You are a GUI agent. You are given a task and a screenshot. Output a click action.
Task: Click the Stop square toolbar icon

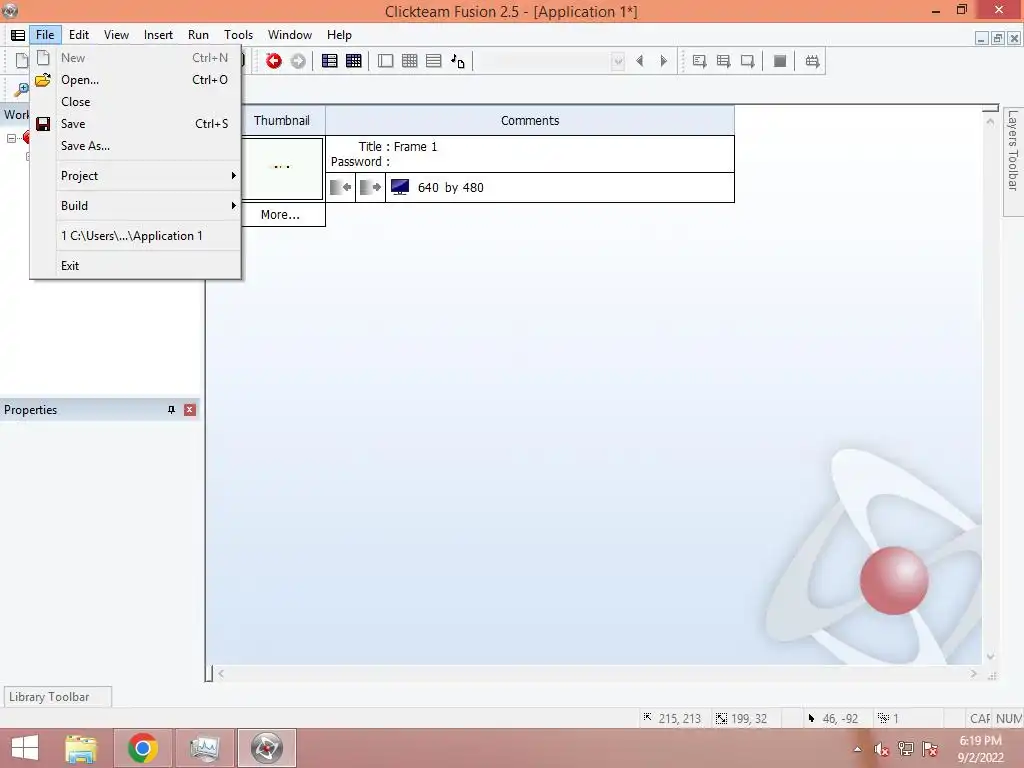pyautogui.click(x=780, y=61)
